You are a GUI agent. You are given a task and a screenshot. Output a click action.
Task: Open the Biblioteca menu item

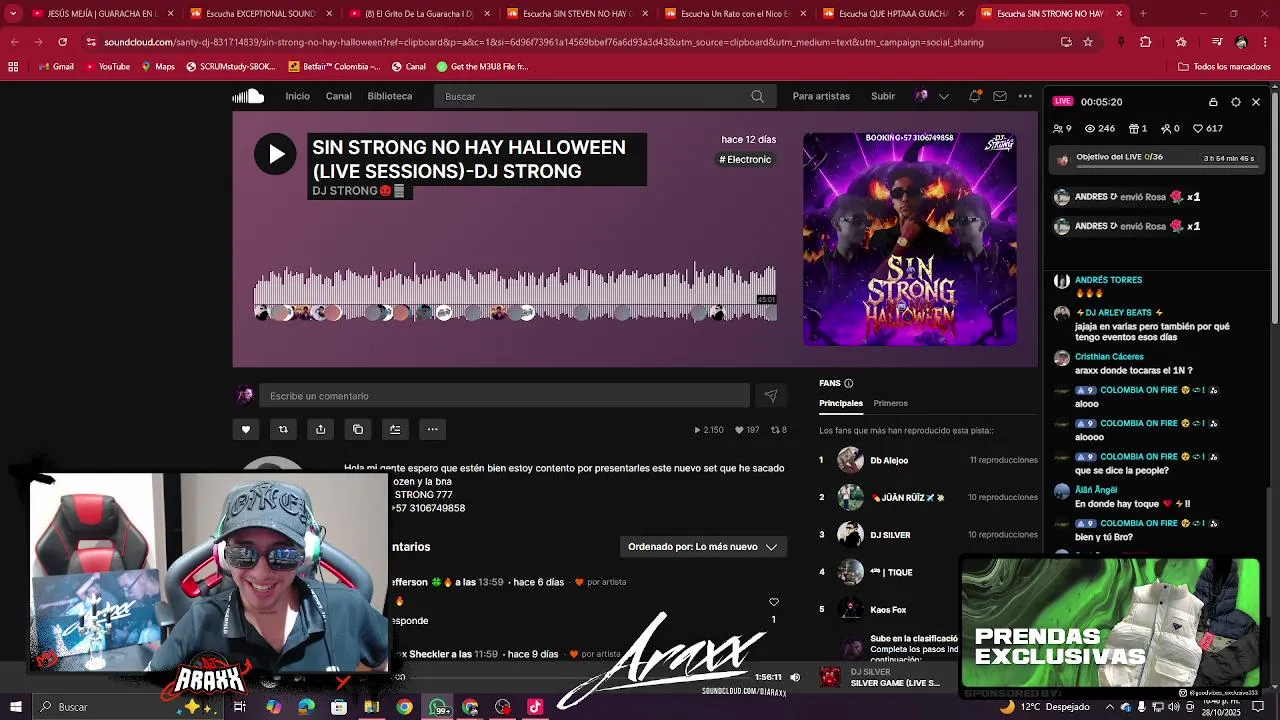pyautogui.click(x=390, y=96)
